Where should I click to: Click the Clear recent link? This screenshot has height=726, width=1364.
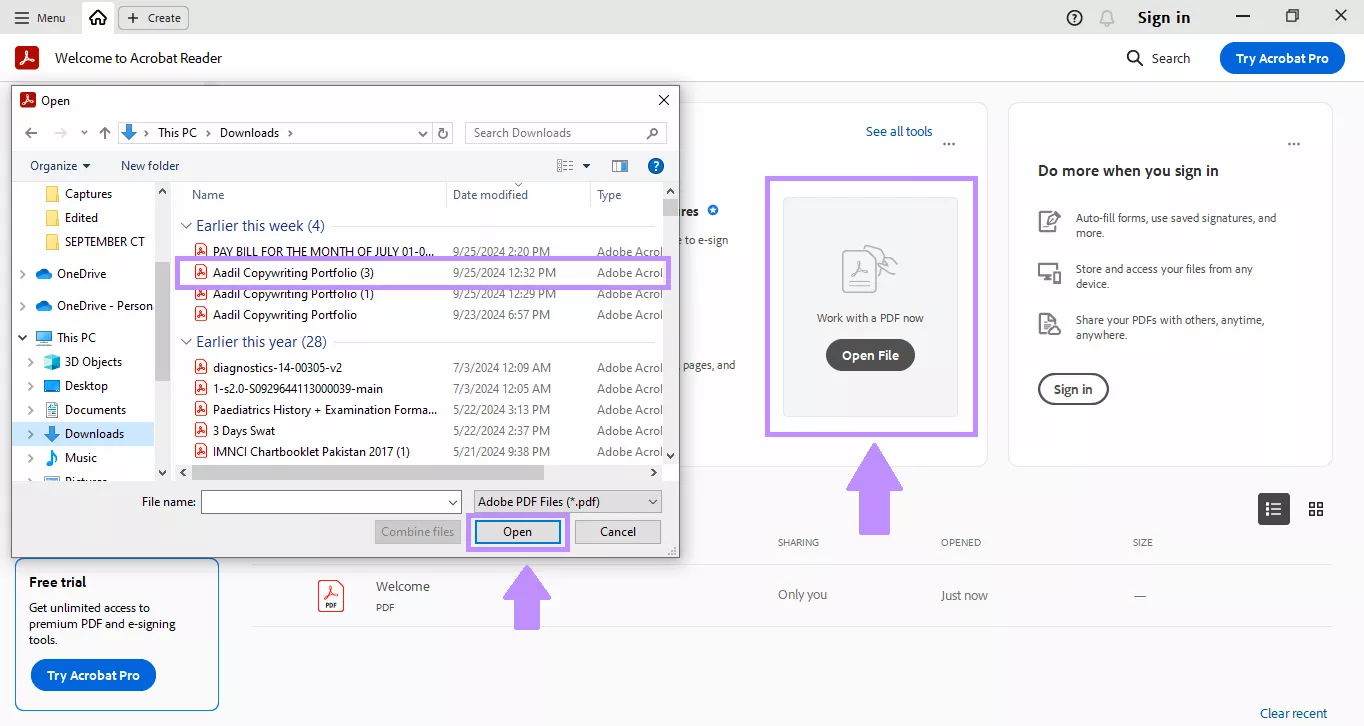(1293, 713)
